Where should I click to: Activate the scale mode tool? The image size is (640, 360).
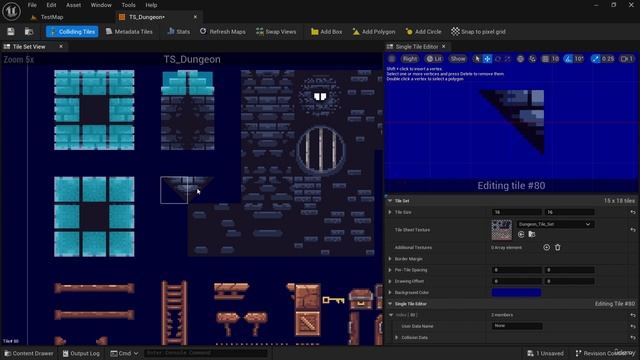(x=507, y=59)
